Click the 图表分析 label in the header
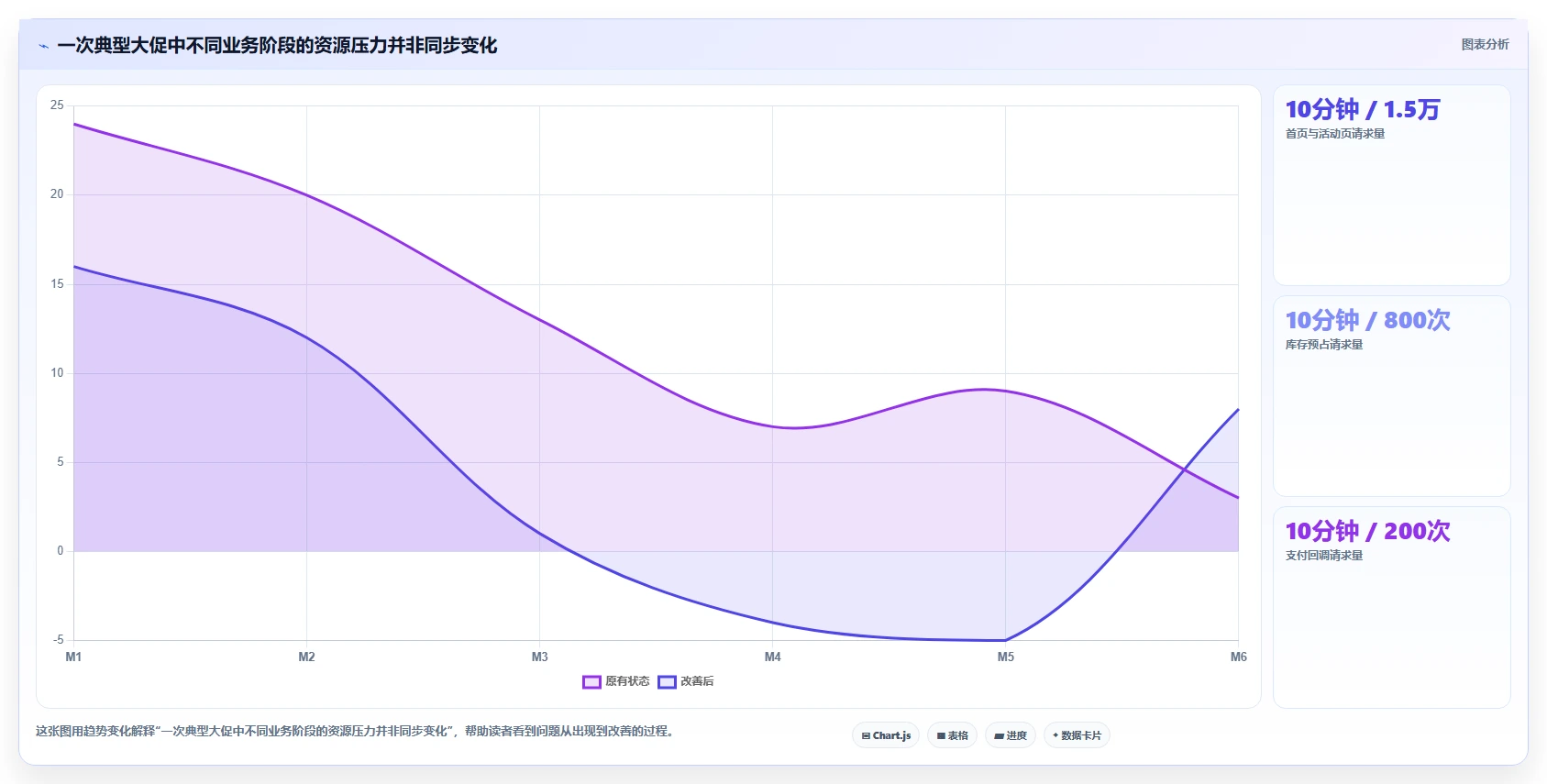The image size is (1547, 784). (1485, 44)
